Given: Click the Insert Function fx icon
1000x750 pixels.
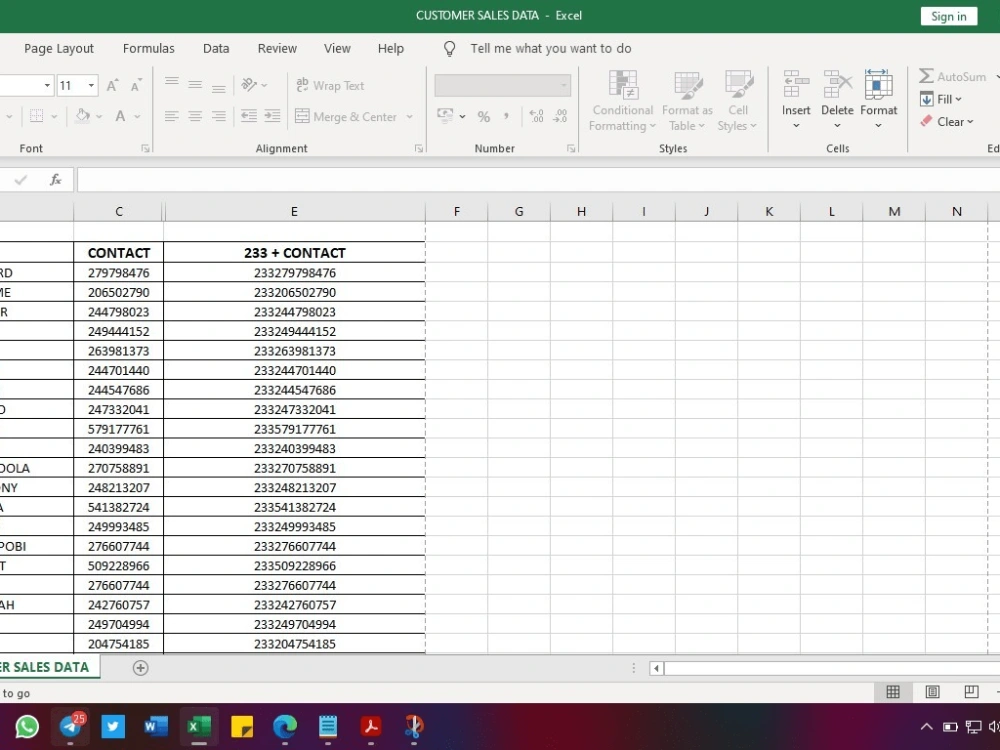Looking at the screenshot, I should (55, 180).
